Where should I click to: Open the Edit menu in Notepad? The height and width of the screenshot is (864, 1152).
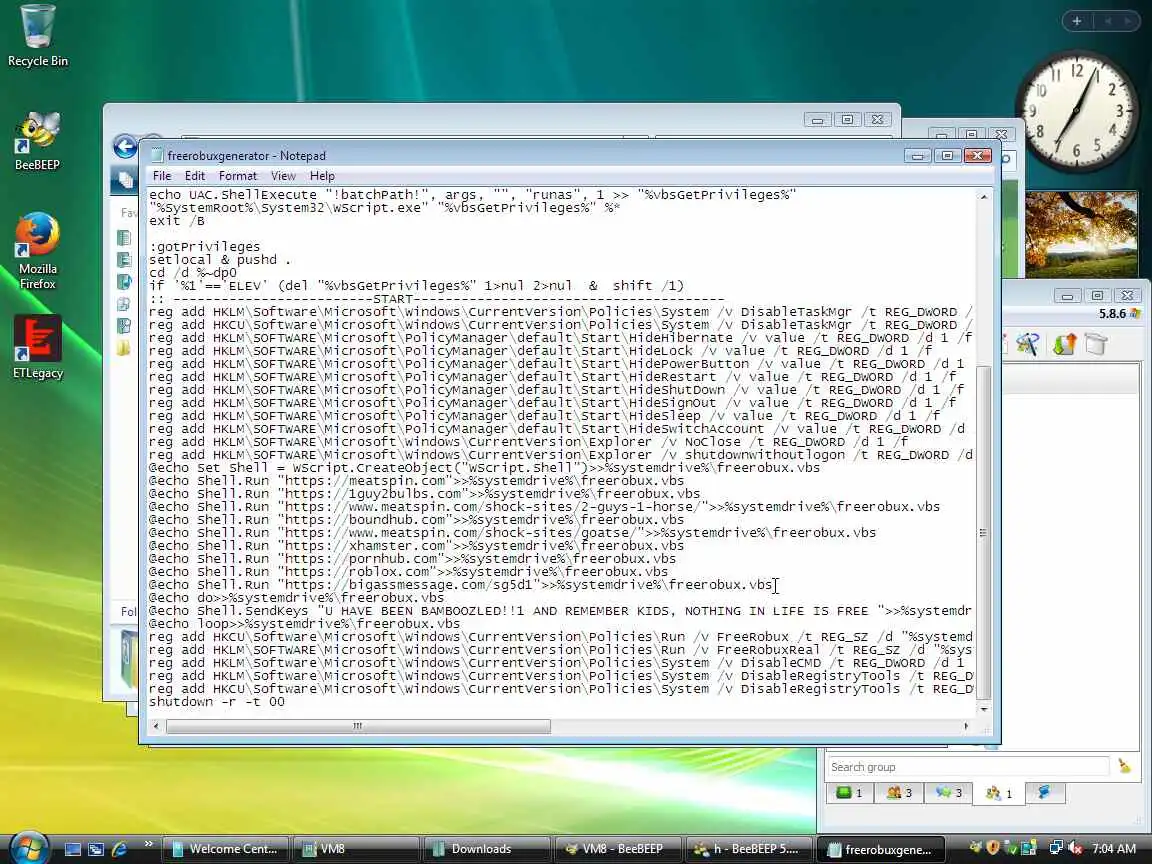pos(195,176)
